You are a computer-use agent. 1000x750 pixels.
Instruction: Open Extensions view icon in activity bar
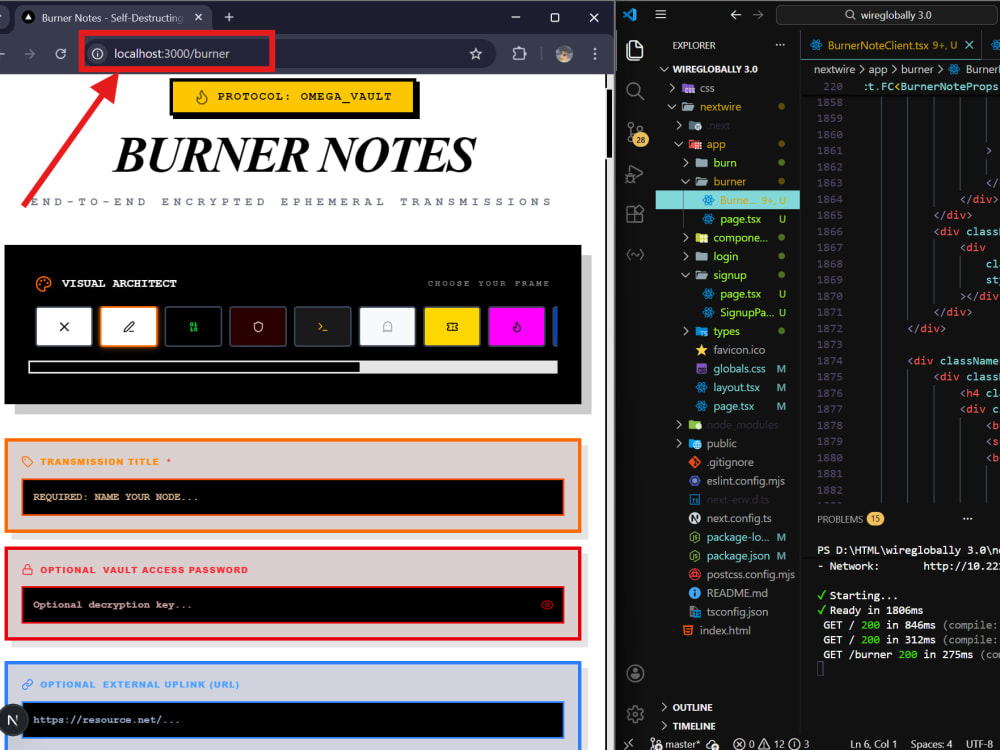click(x=635, y=214)
